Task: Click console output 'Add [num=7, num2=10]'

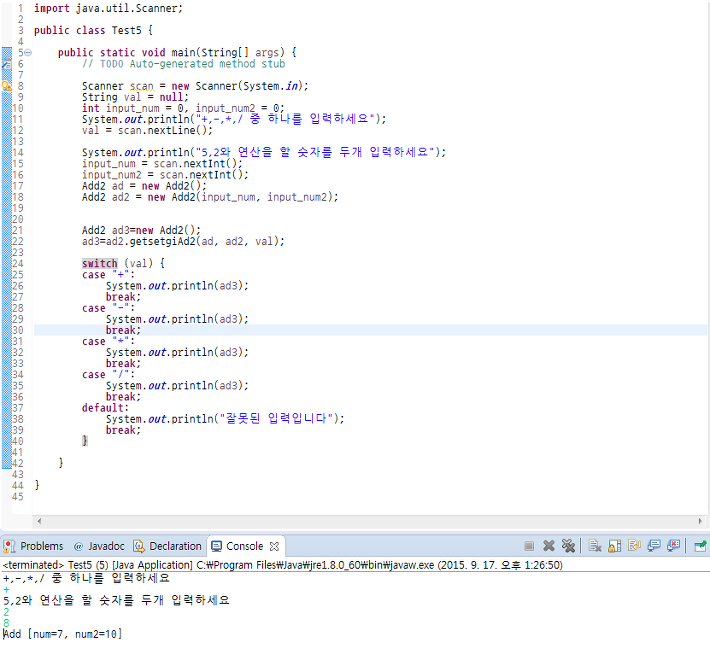Action: pyautogui.click(x=62, y=634)
